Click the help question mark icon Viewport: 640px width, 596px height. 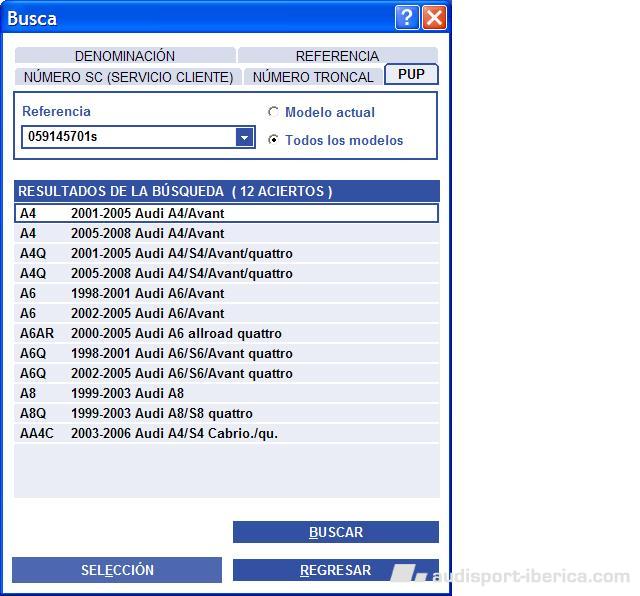click(407, 18)
